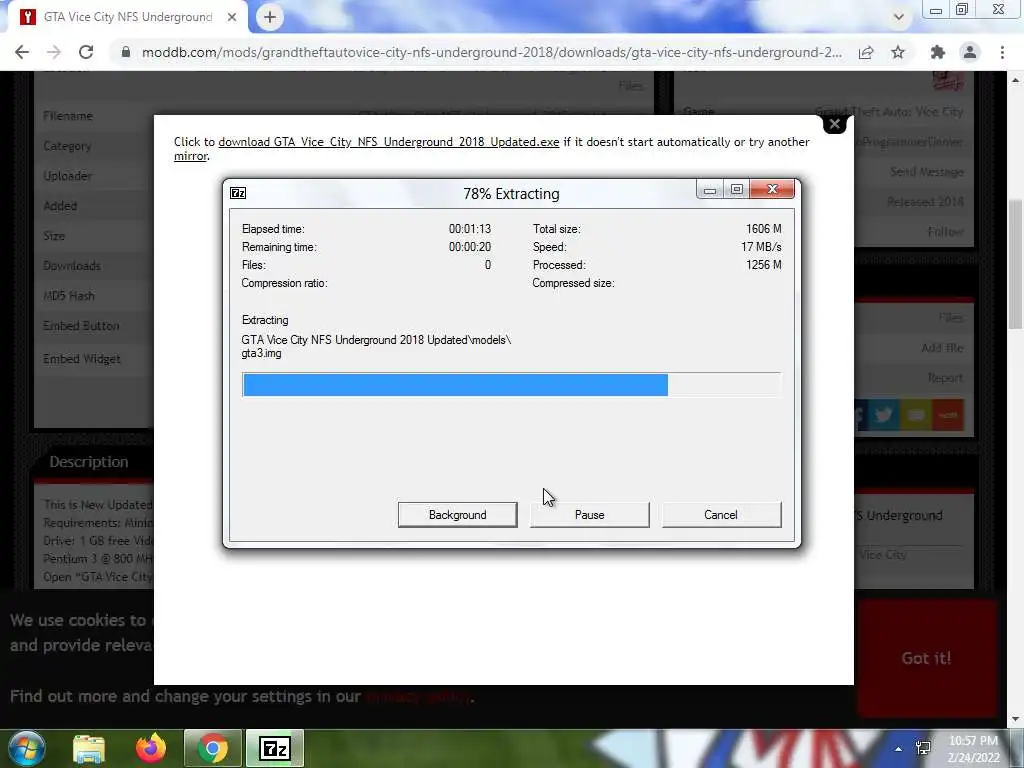Launch Firefox from taskbar
This screenshot has height=768, width=1024.
[x=151, y=748]
